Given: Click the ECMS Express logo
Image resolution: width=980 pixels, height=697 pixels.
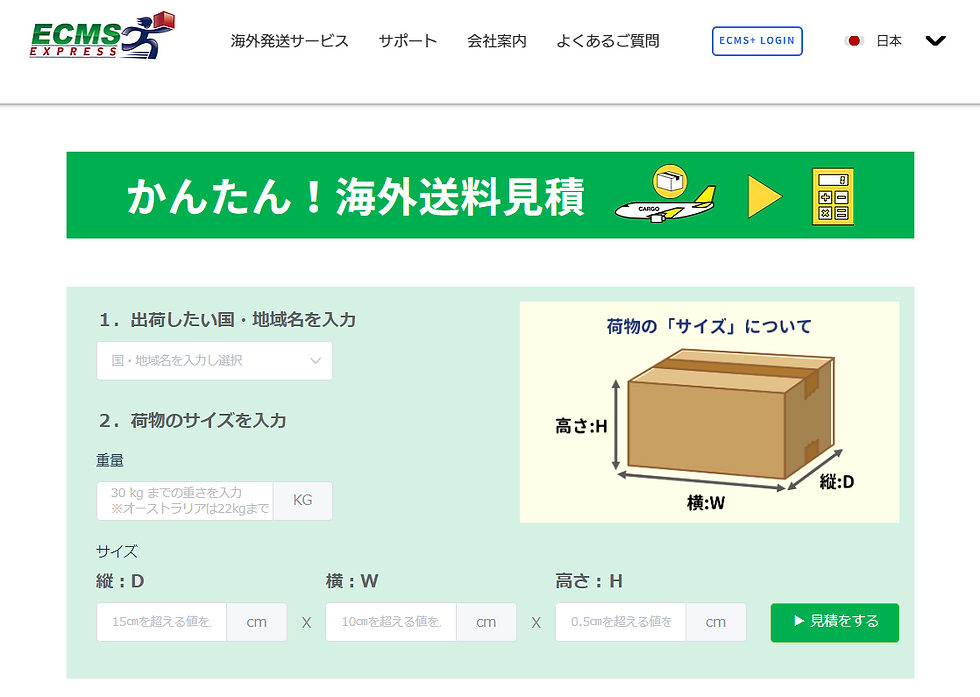Looking at the screenshot, I should coord(102,36).
